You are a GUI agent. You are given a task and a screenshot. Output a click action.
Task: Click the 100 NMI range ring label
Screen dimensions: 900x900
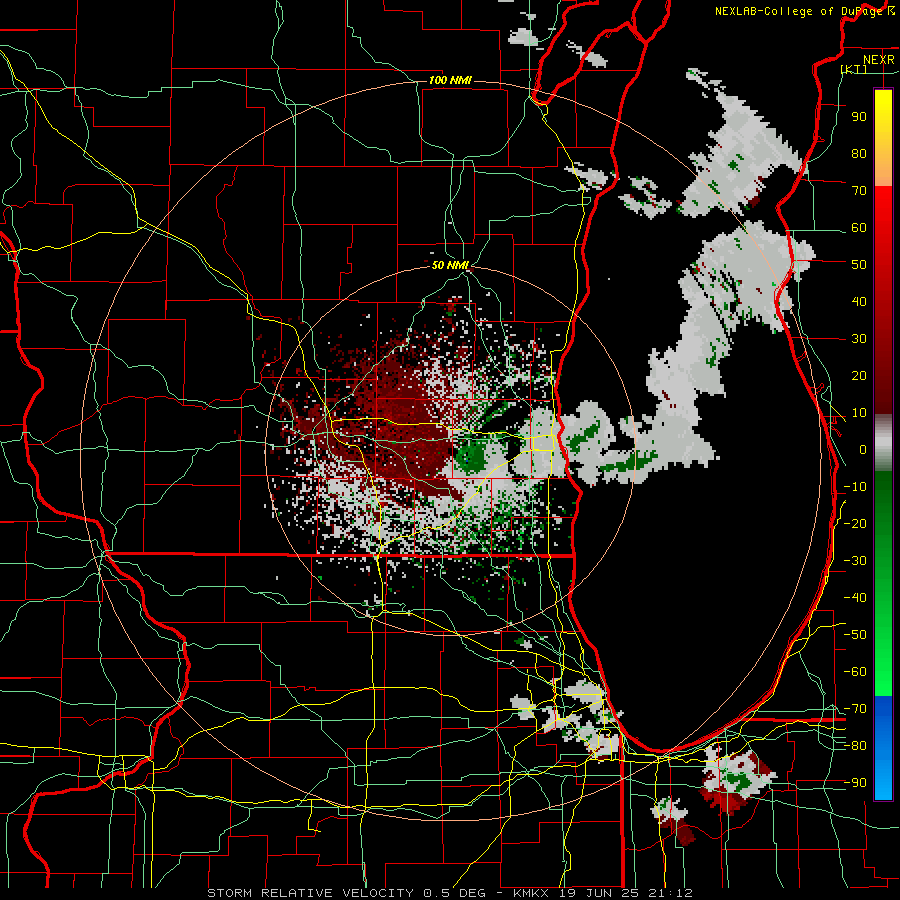click(450, 80)
